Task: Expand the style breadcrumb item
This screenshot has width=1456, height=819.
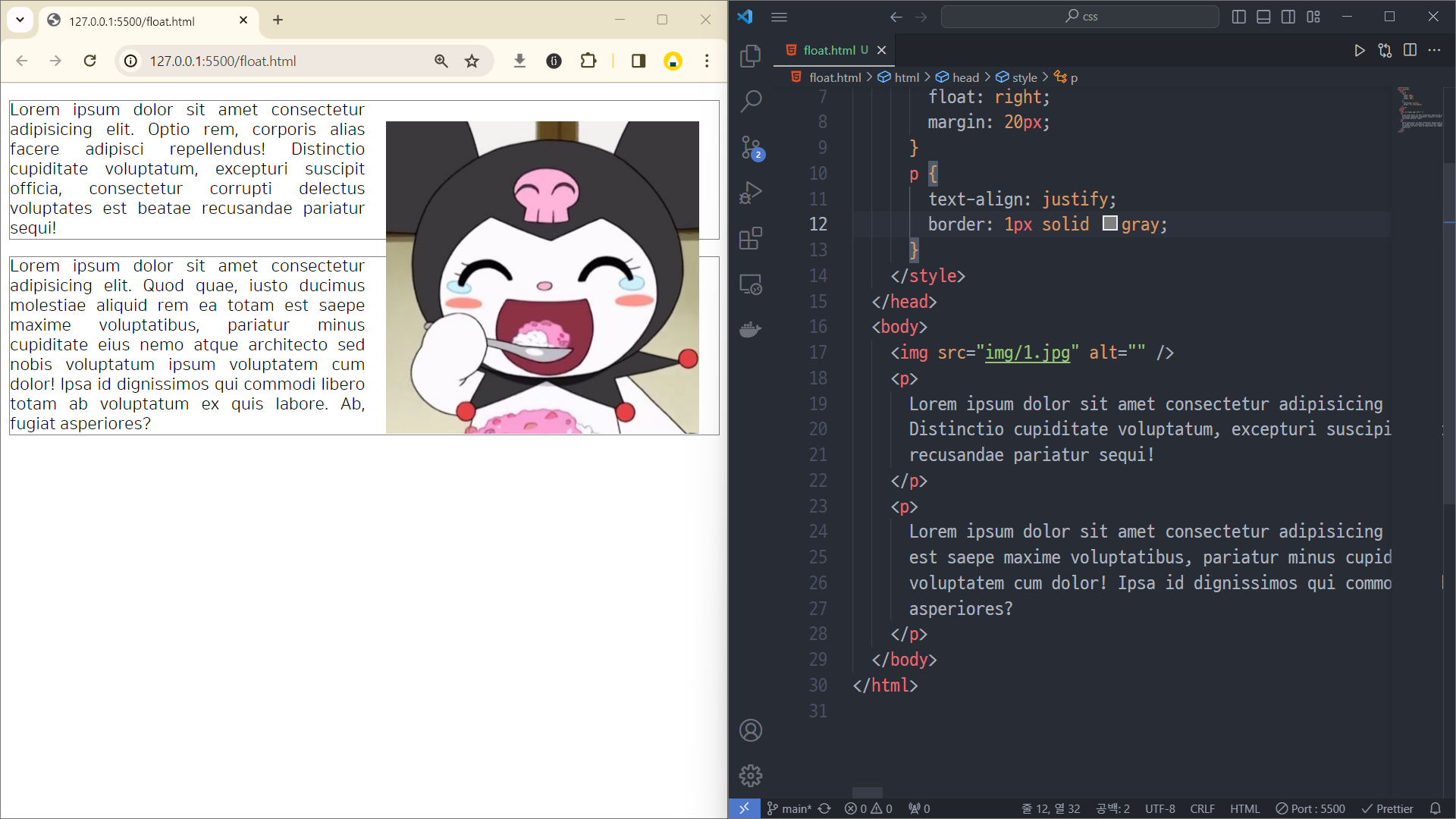Action: tap(1024, 77)
